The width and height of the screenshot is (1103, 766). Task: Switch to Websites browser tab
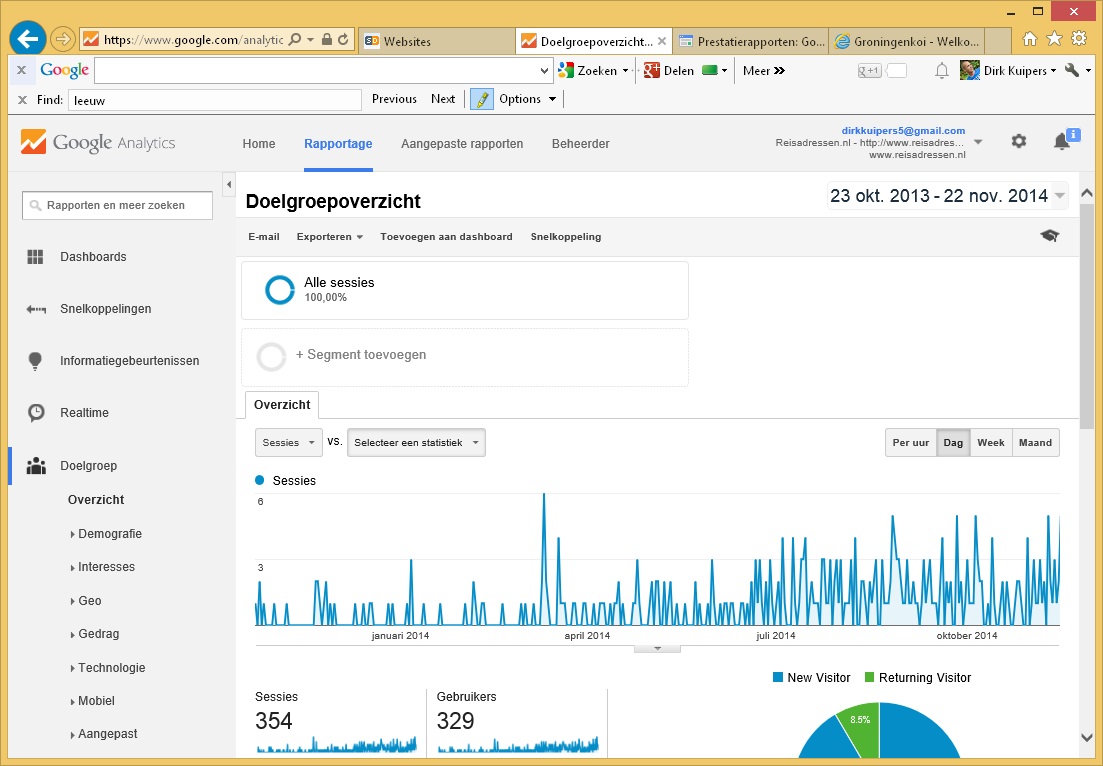pyautogui.click(x=437, y=41)
